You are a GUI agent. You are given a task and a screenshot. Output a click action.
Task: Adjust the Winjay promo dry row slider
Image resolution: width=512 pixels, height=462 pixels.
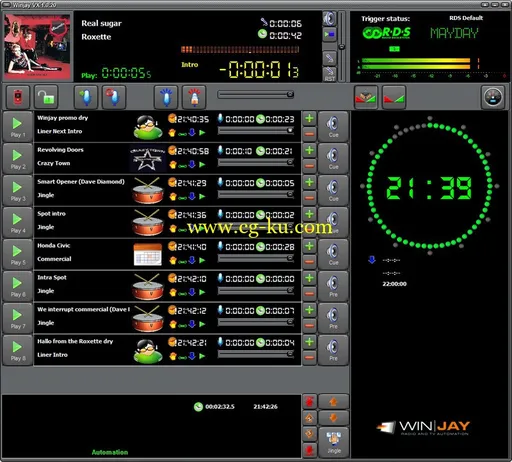click(x=256, y=131)
